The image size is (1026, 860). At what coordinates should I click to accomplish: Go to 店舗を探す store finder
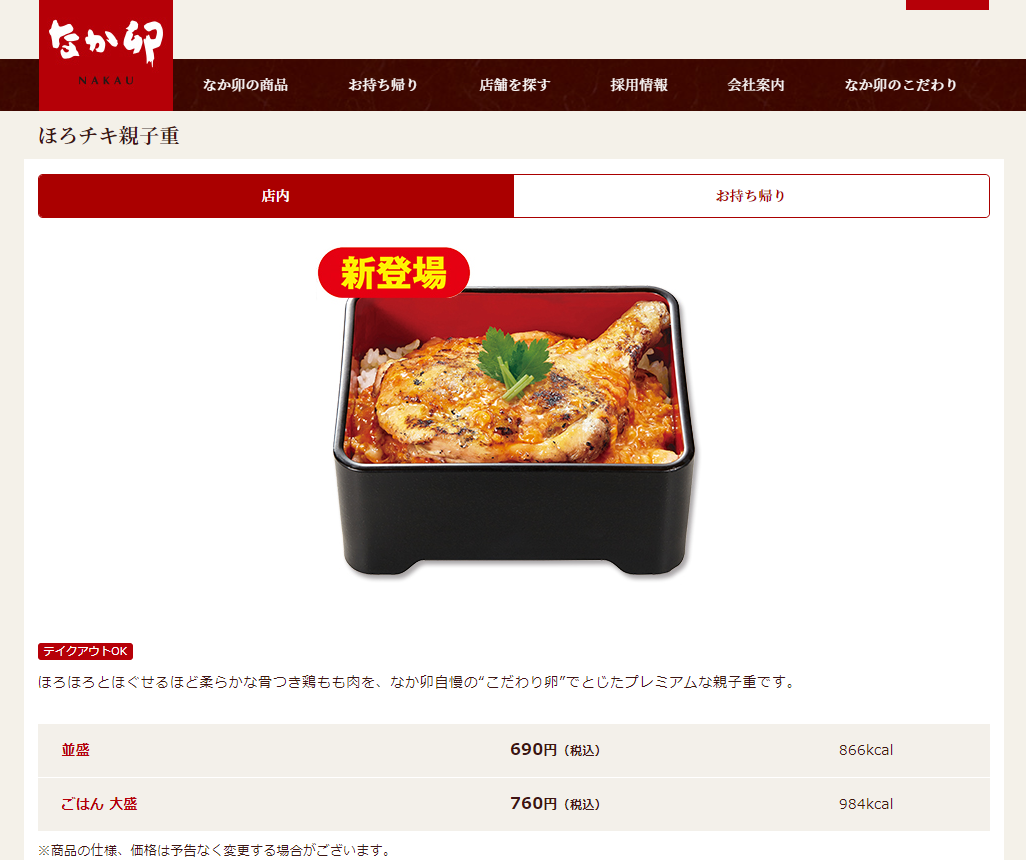tap(515, 85)
